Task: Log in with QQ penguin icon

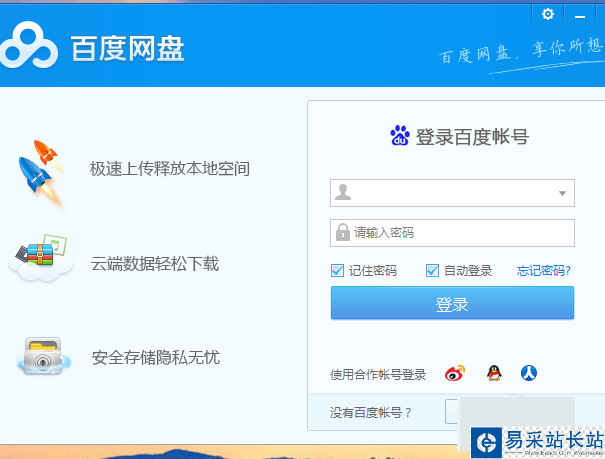Action: 494,373
